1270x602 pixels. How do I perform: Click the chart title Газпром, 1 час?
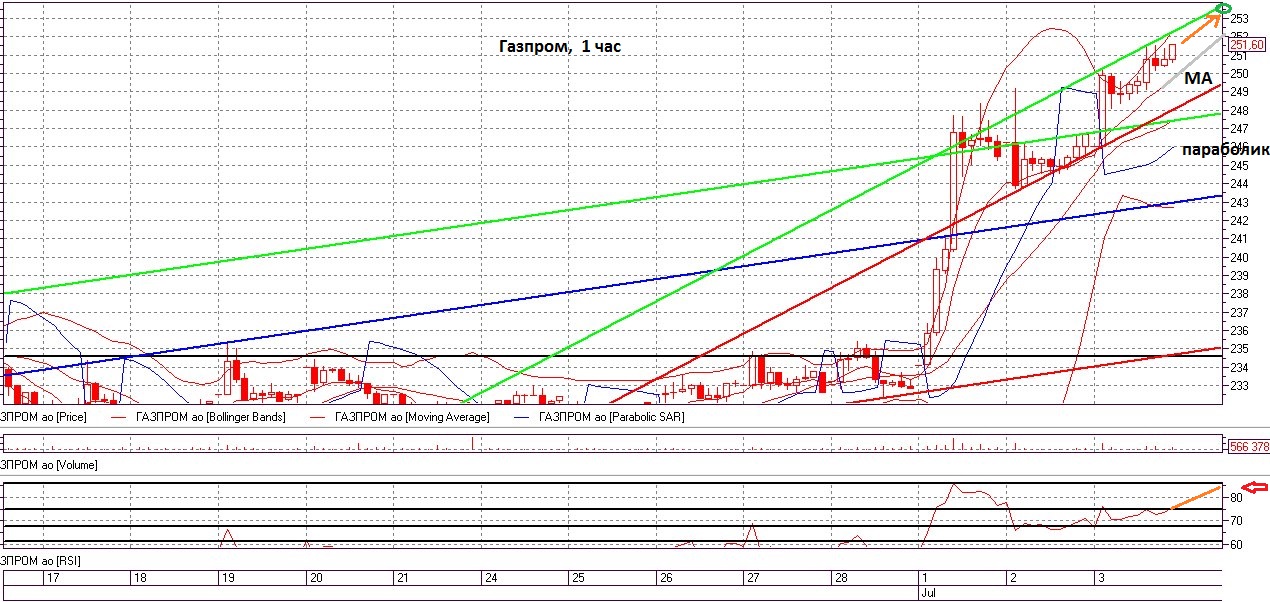(x=559, y=46)
